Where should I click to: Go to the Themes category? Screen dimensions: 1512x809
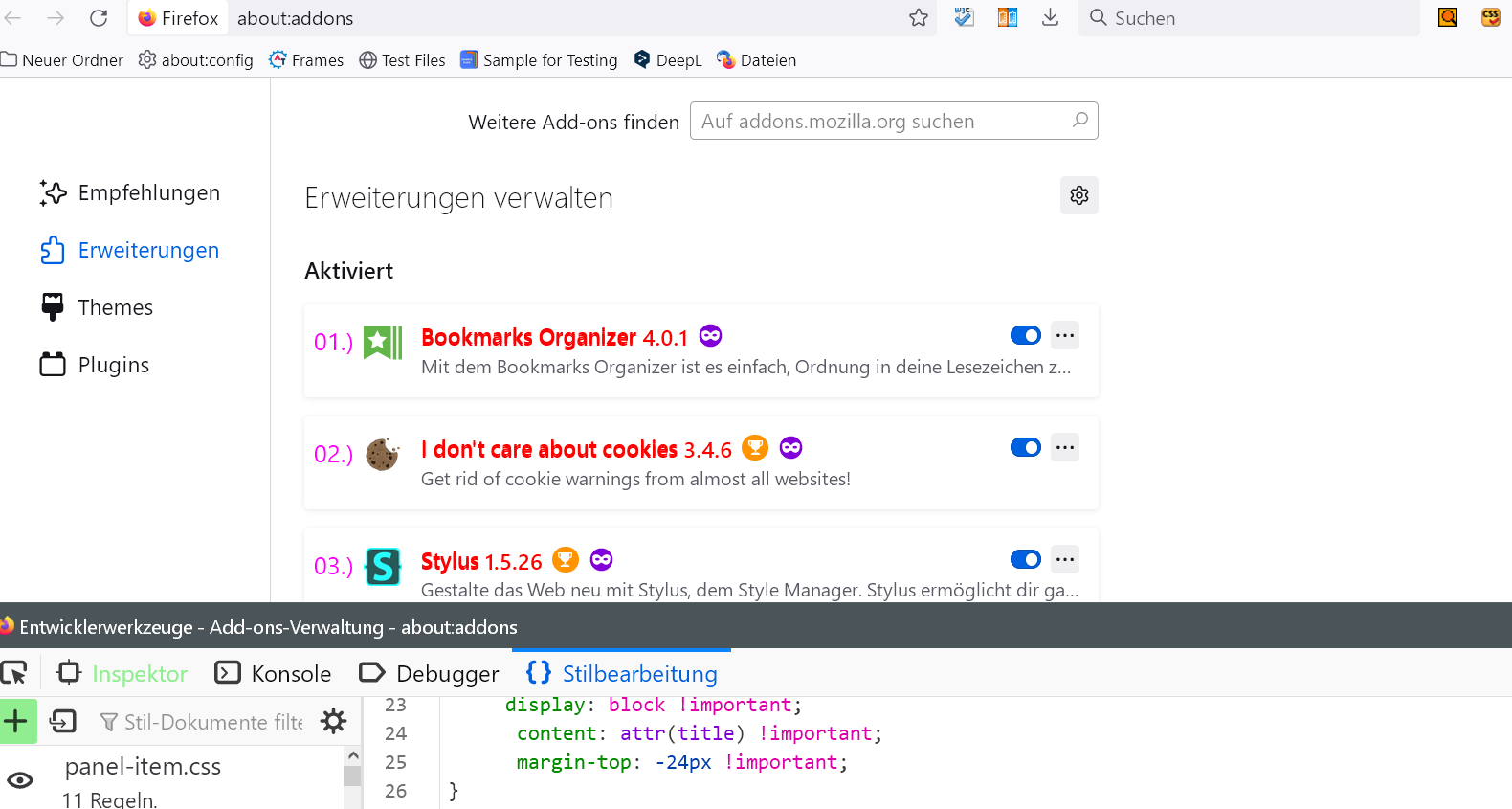(x=115, y=307)
